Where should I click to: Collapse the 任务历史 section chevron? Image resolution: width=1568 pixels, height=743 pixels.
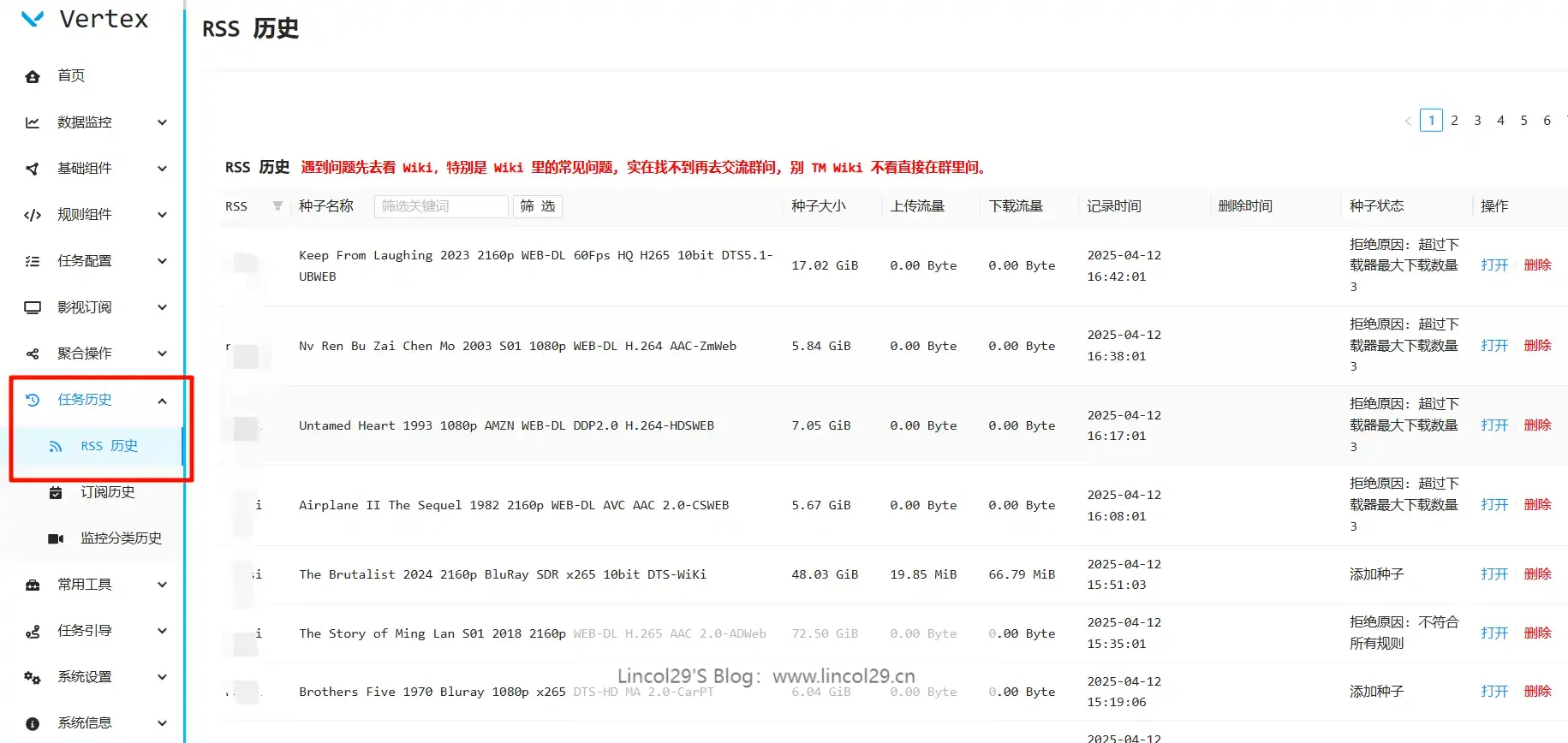[162, 400]
